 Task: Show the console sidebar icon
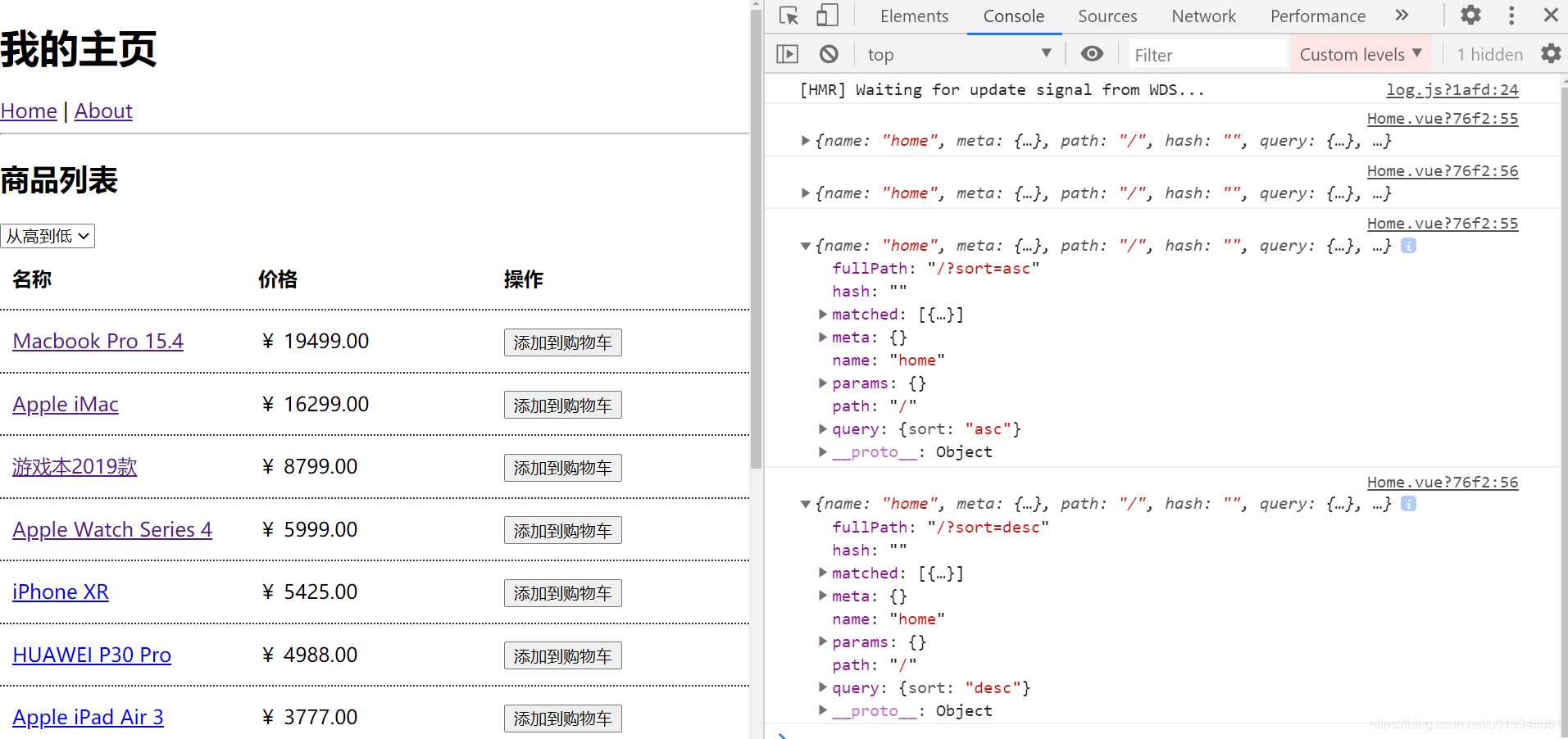[787, 54]
